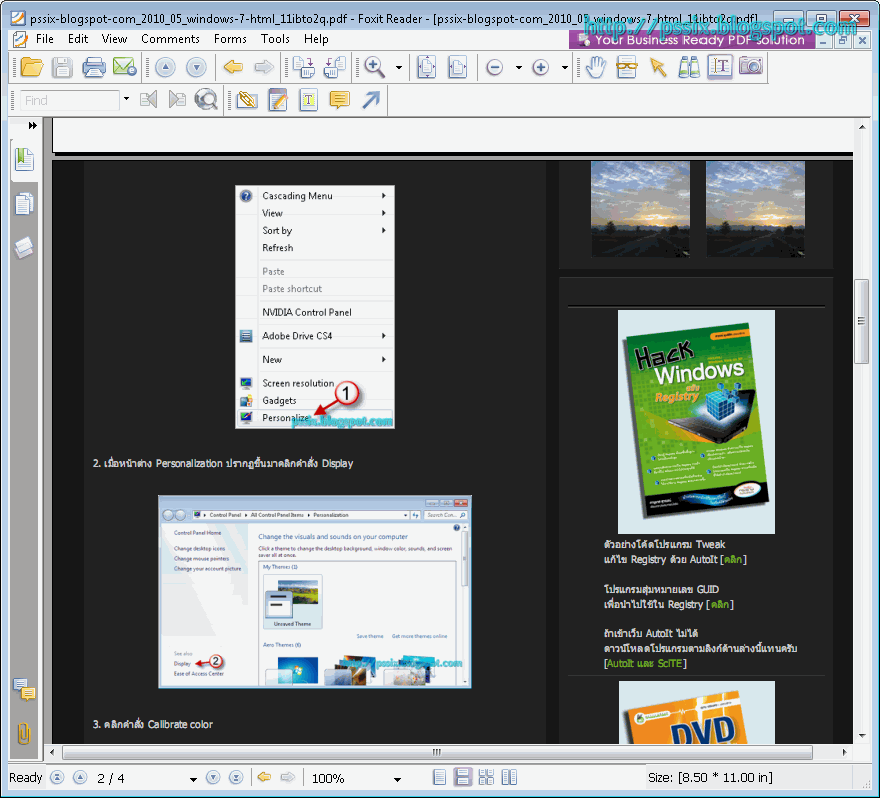Open the Layers panel in the sidebar
This screenshot has height=798, width=880.
click(24, 247)
